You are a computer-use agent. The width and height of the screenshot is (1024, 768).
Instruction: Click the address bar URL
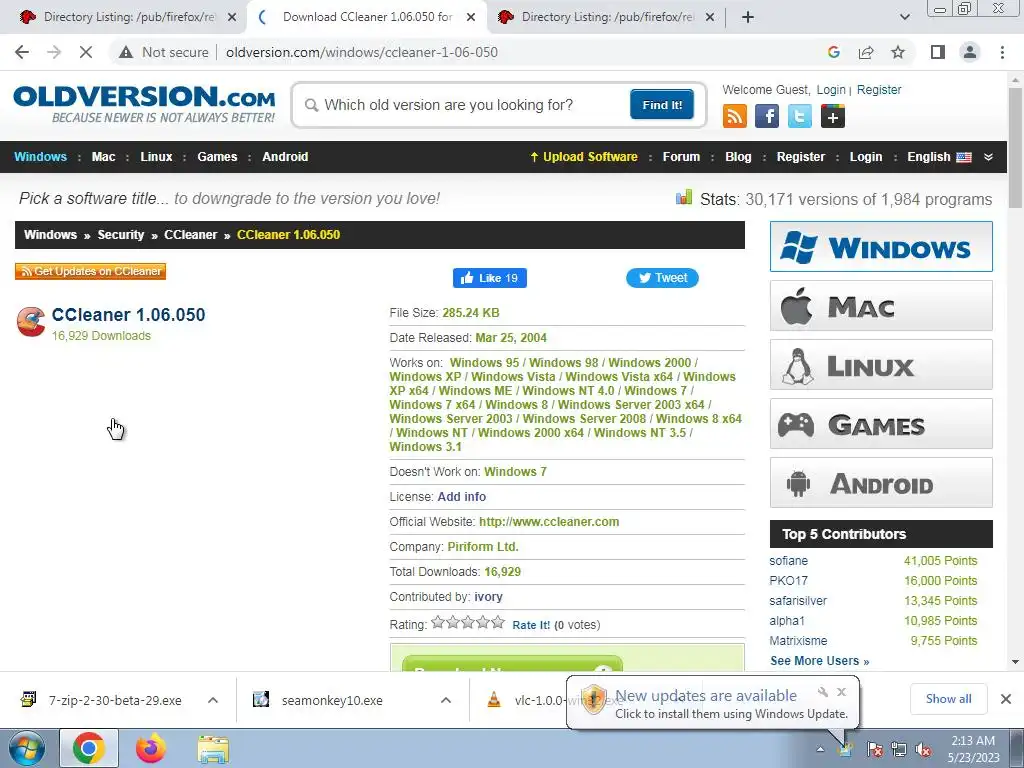(x=362, y=52)
